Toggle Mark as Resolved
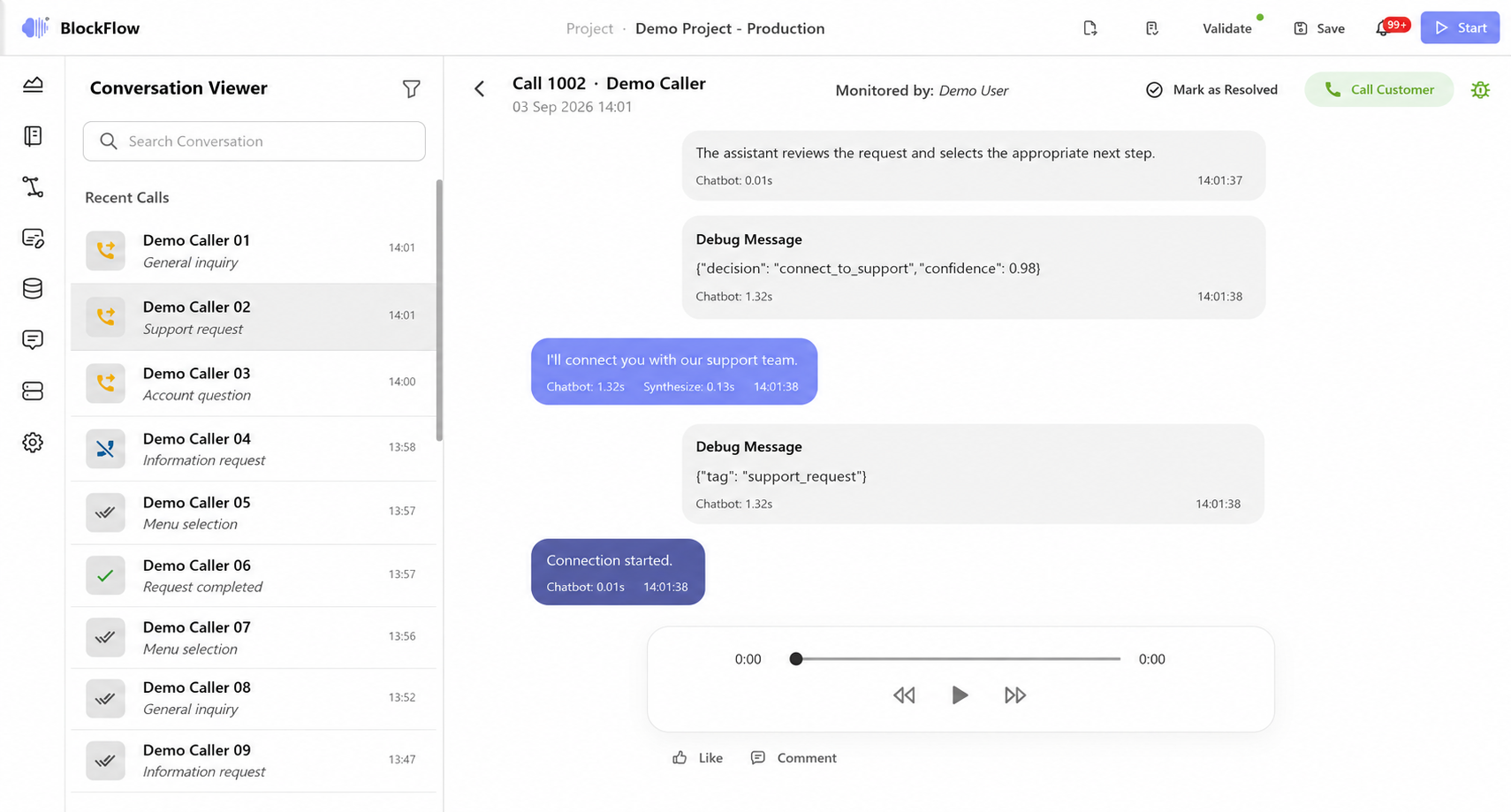The width and height of the screenshot is (1511, 812). [1211, 89]
